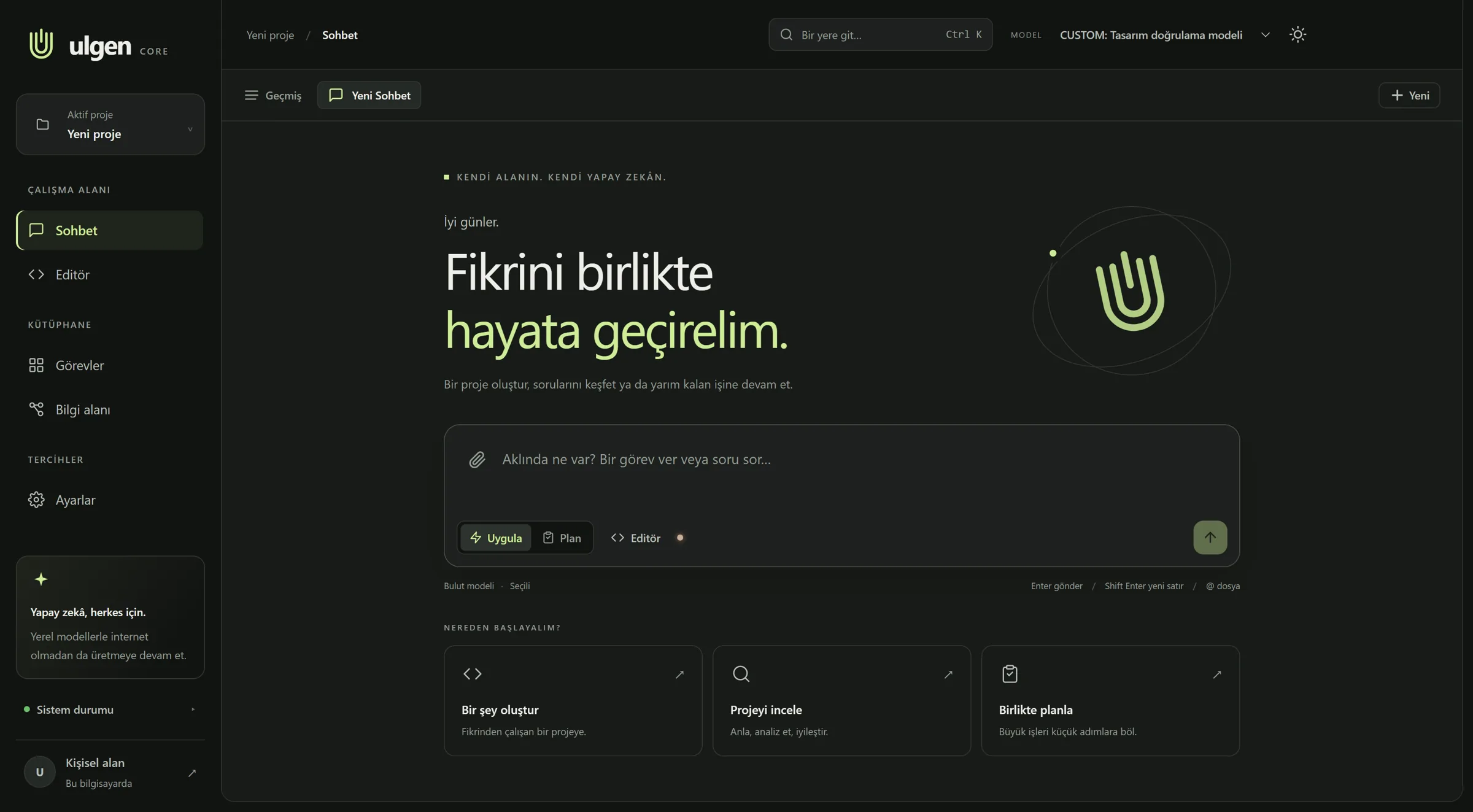
Task: Click the magnifier icon on 'Projeyi incele' card
Action: coord(741,674)
